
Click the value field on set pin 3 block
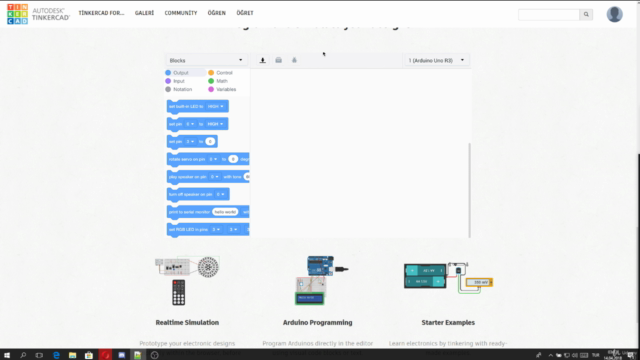210,142
